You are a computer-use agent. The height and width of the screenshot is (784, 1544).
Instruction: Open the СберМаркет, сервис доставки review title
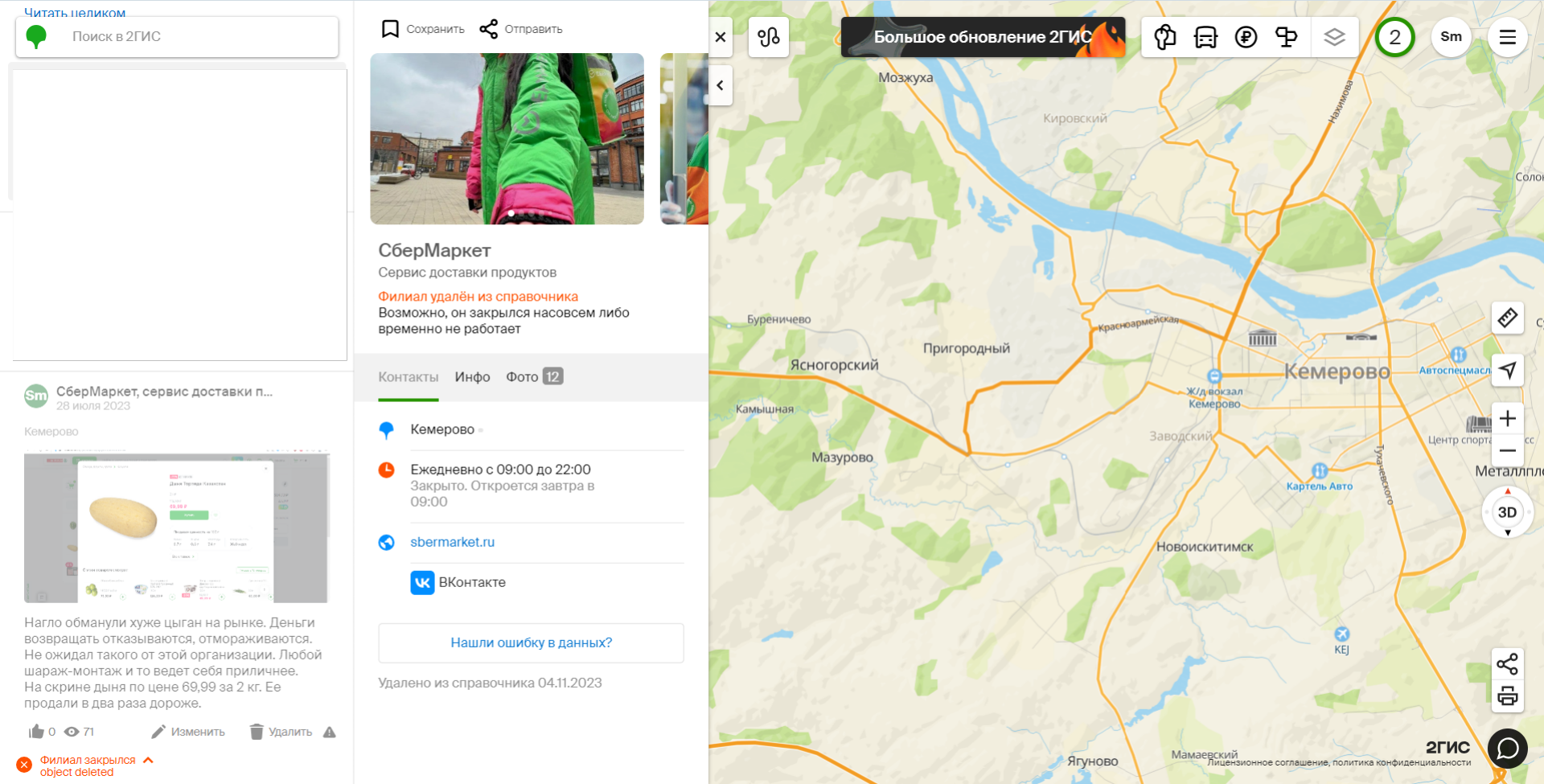point(165,392)
